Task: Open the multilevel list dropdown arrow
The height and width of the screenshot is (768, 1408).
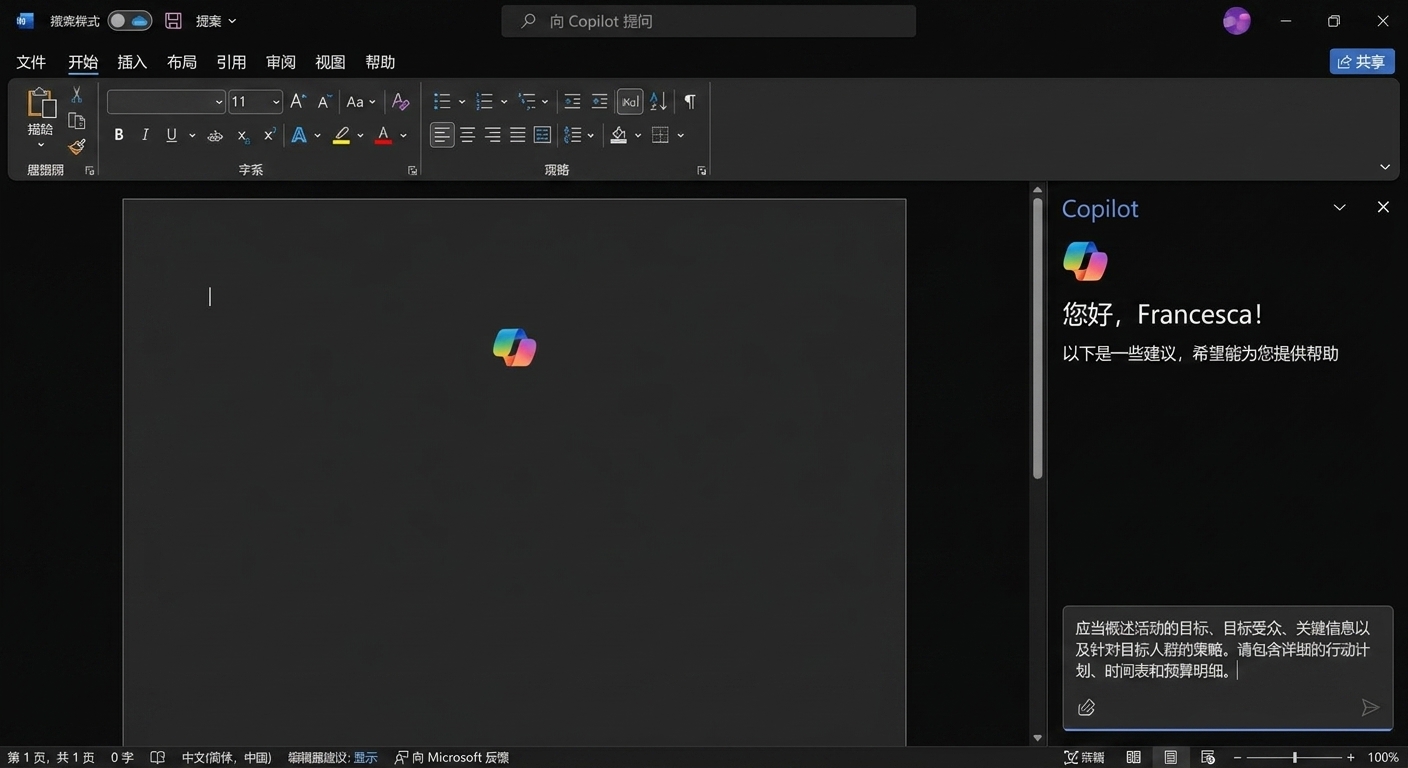Action: (545, 102)
